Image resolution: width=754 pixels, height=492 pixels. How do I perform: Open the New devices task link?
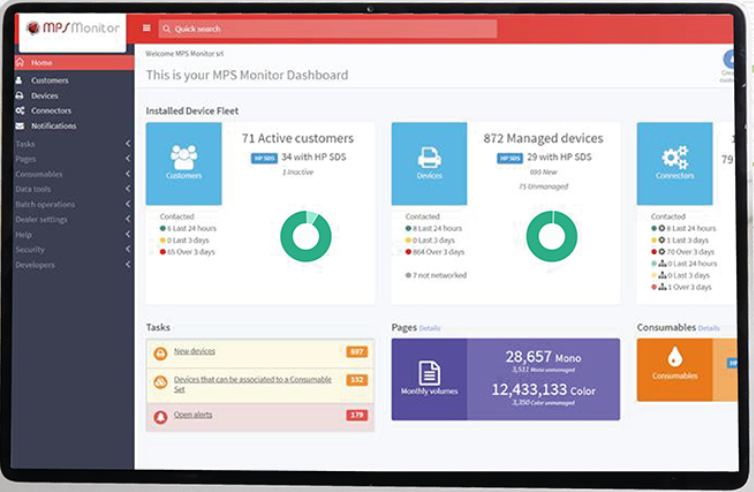point(194,352)
